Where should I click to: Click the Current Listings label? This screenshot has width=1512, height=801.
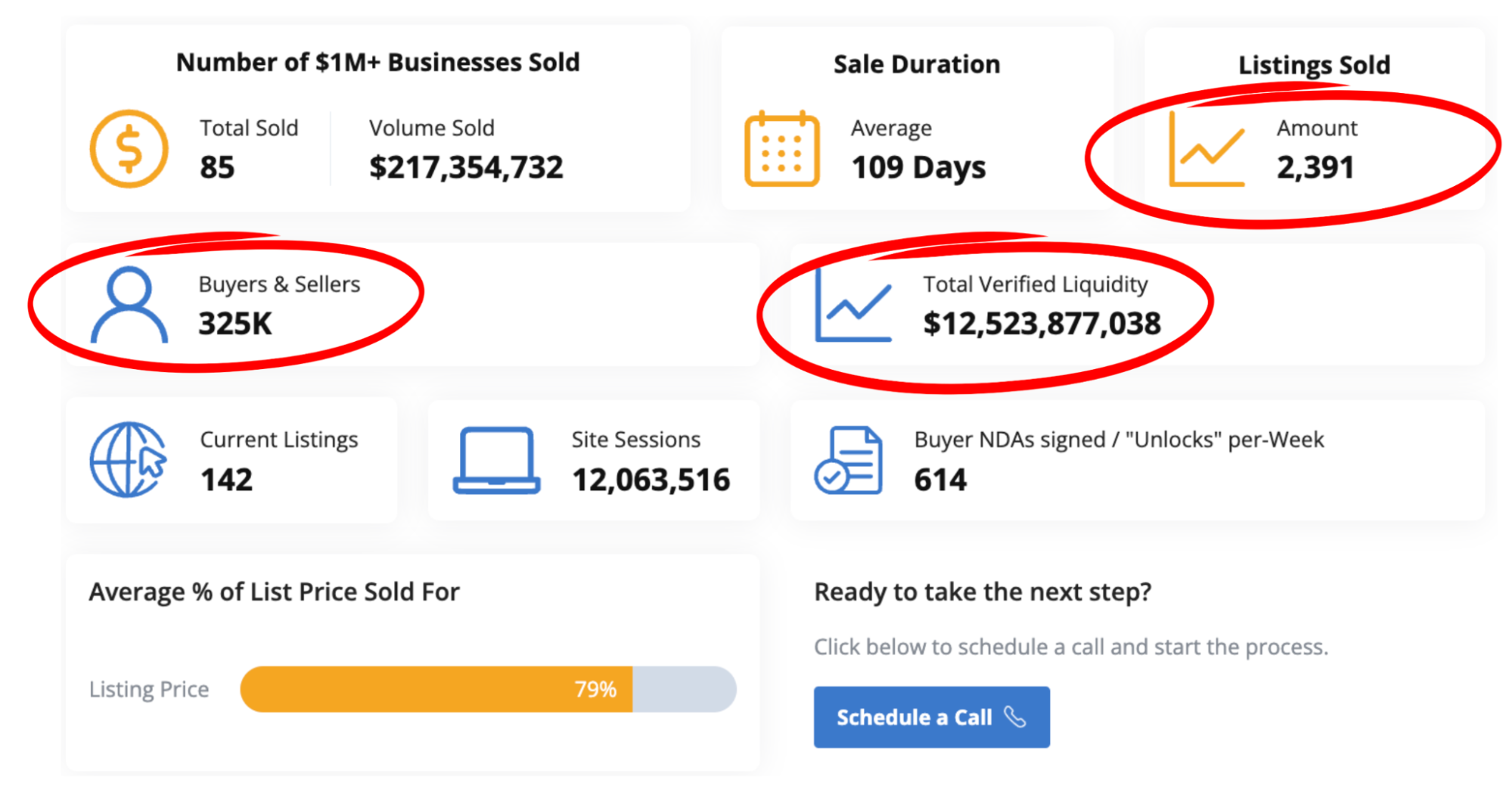279,440
